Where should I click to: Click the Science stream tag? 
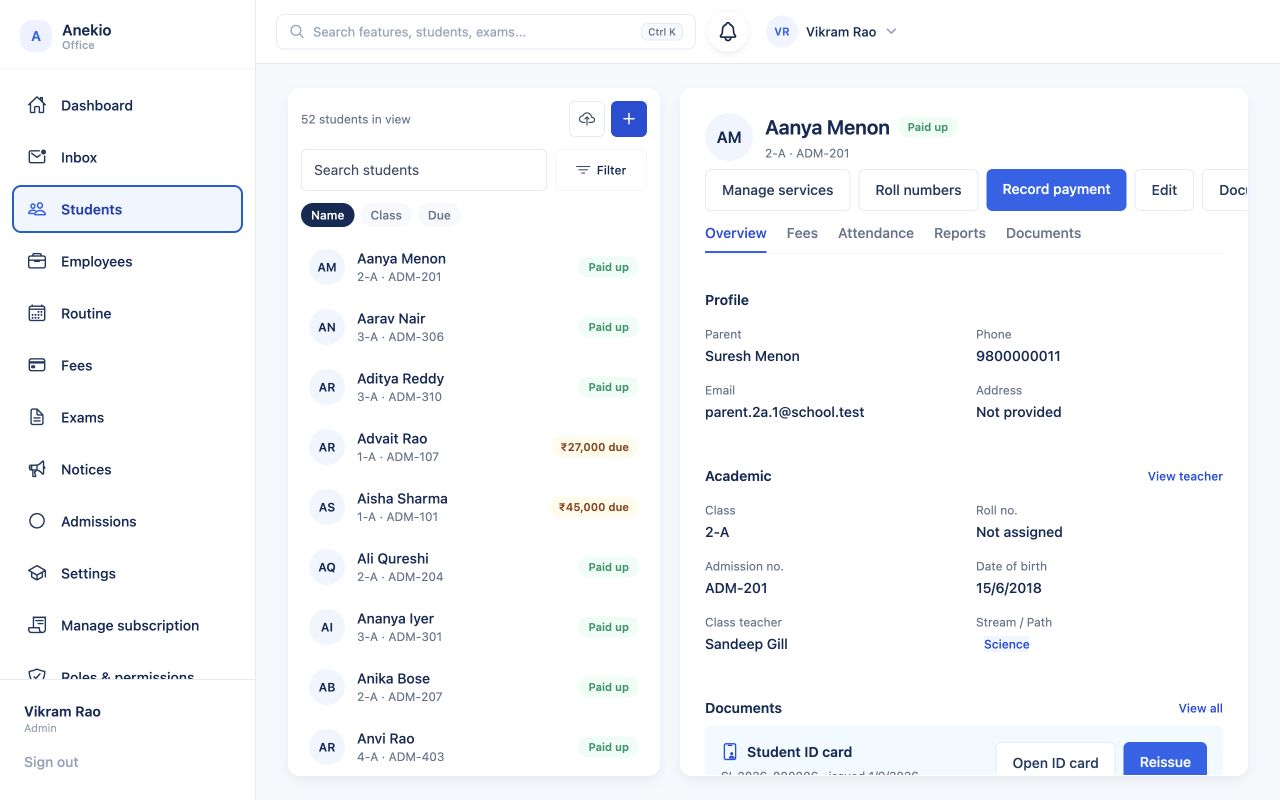click(x=1006, y=644)
